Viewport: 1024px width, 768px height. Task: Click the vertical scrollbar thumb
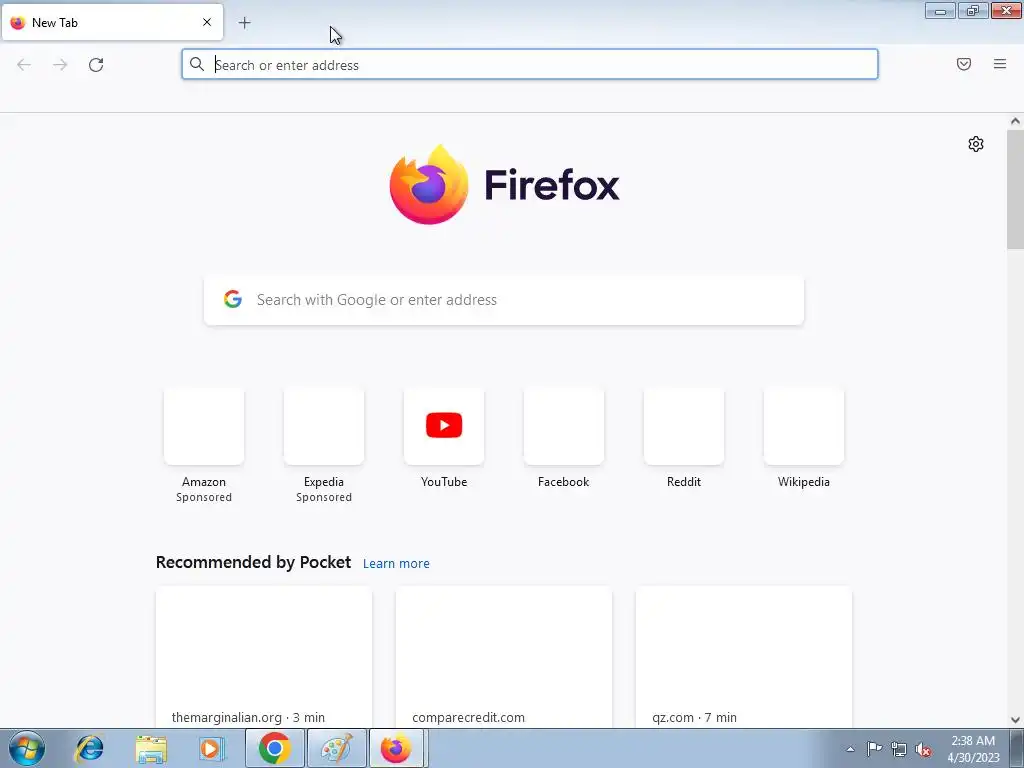(1015, 189)
